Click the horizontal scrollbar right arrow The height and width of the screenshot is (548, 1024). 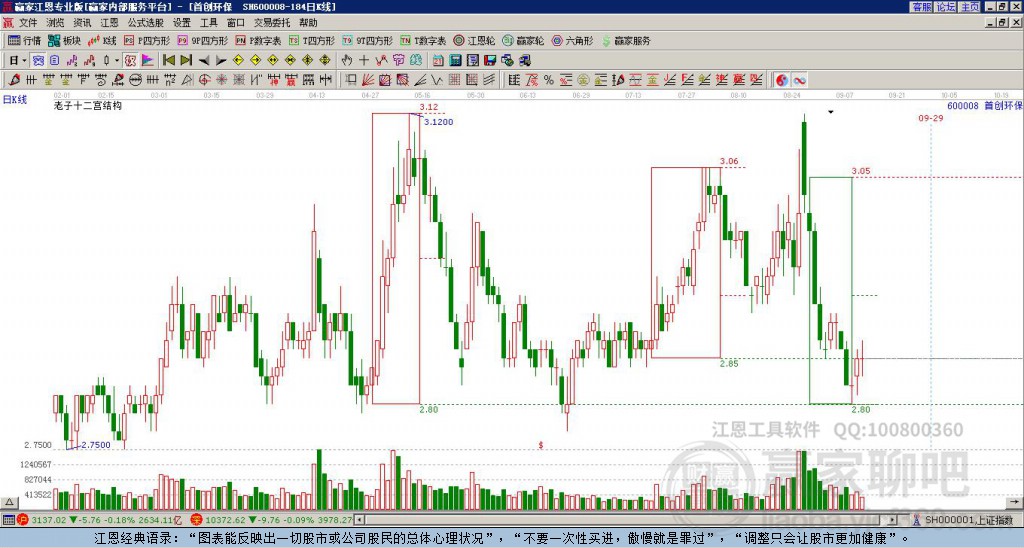tap(893, 520)
